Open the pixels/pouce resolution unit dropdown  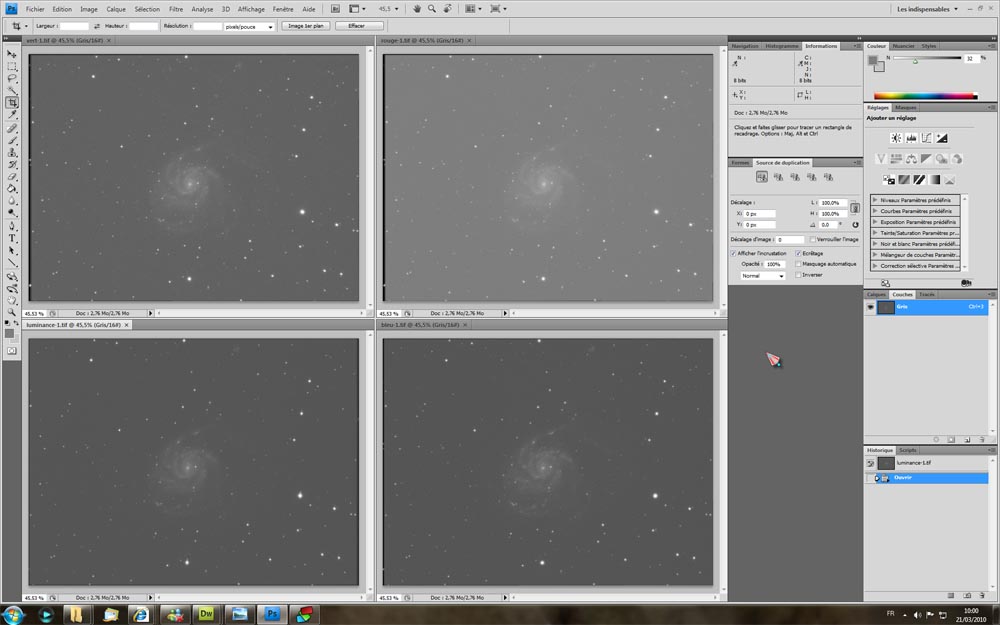click(250, 26)
